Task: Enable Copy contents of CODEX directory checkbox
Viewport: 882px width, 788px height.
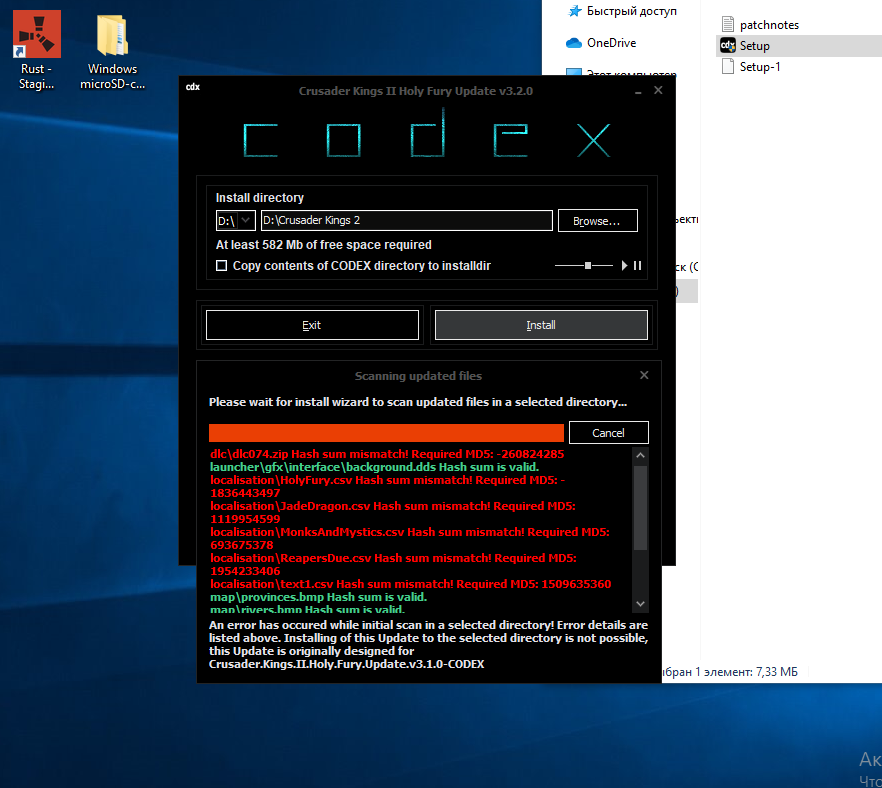Action: pyautogui.click(x=222, y=265)
